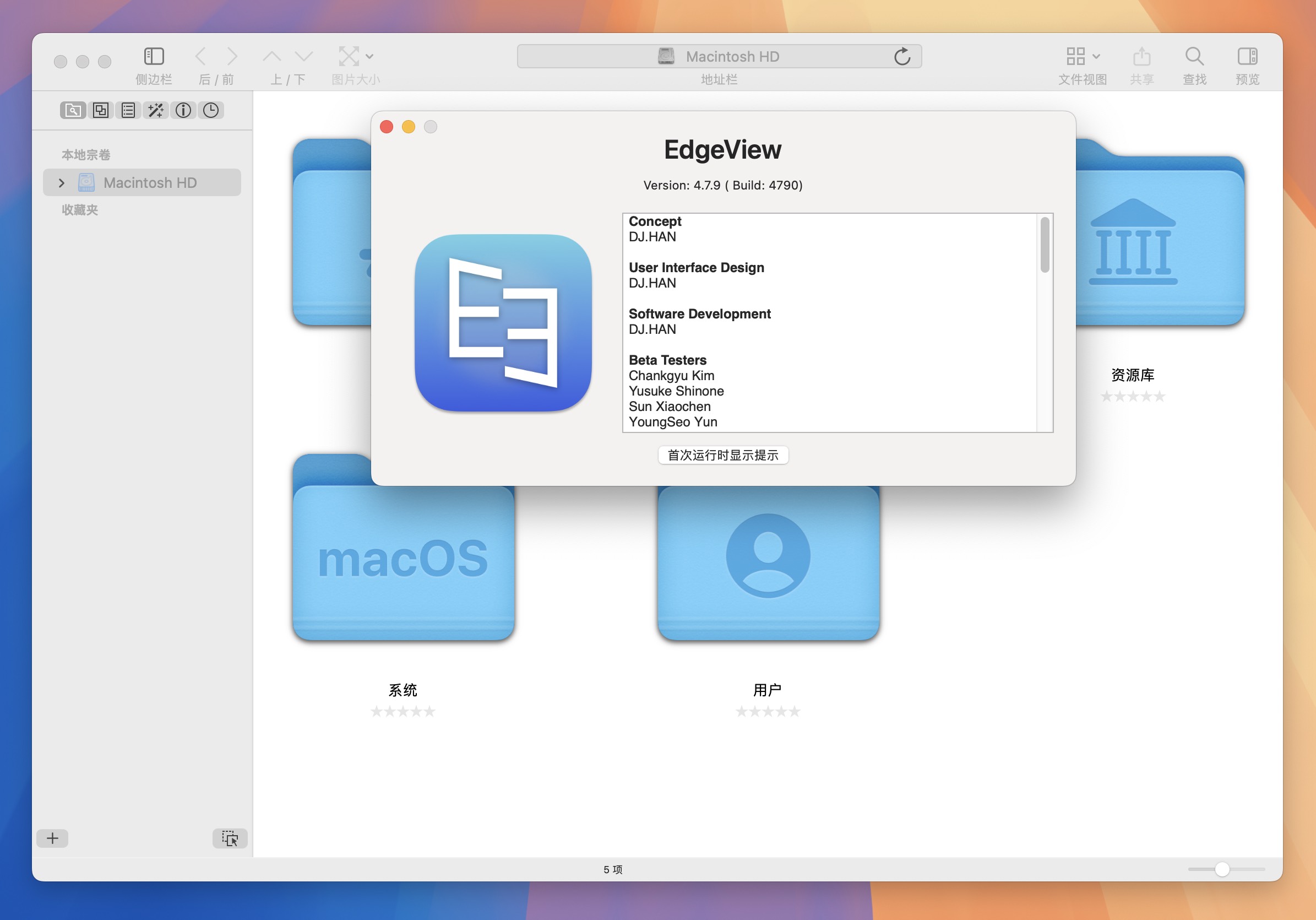Click the 用户 folder name label
This screenshot has width=1316, height=920.
768,690
